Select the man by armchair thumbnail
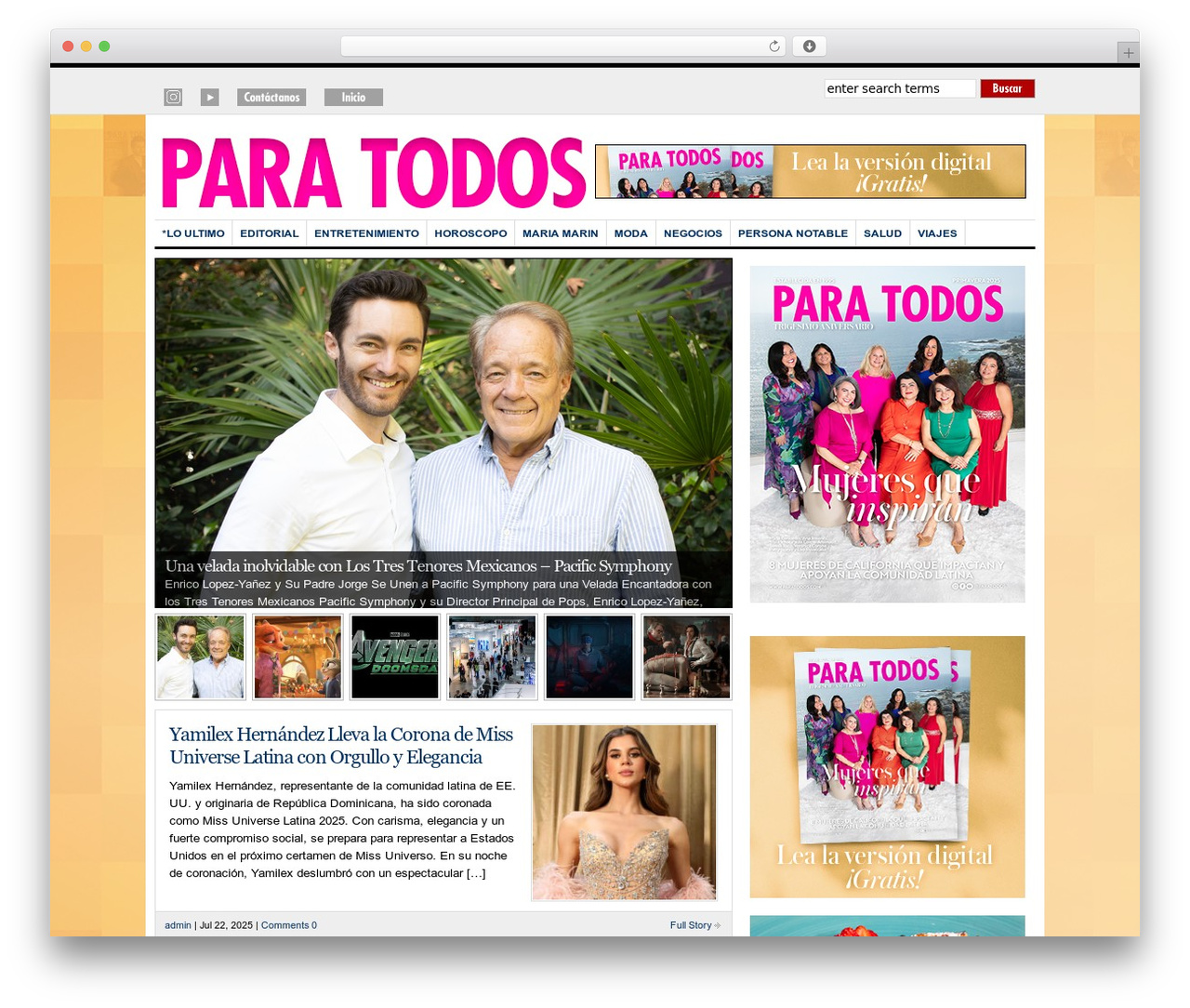The image size is (1190, 1008). (686, 657)
